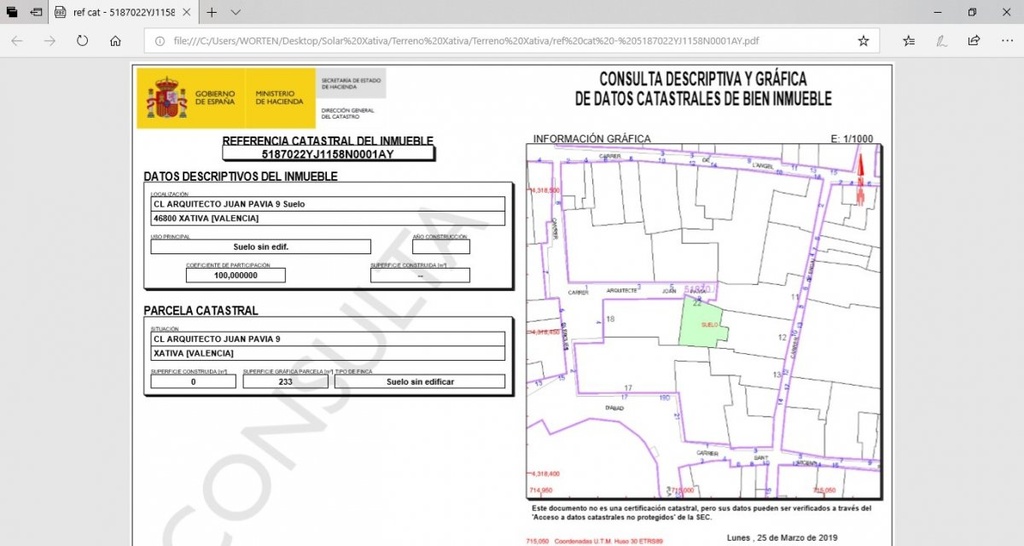This screenshot has width=1024, height=546.
Task: Go to the Home page
Action: [x=115, y=40]
